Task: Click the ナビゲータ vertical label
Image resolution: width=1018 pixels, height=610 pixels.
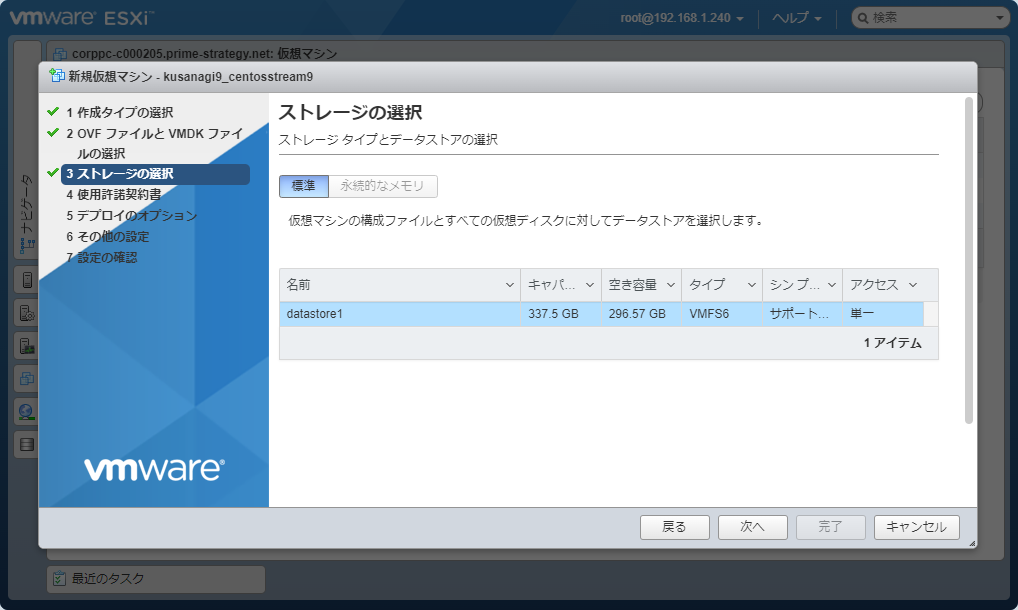Action: tap(27, 204)
